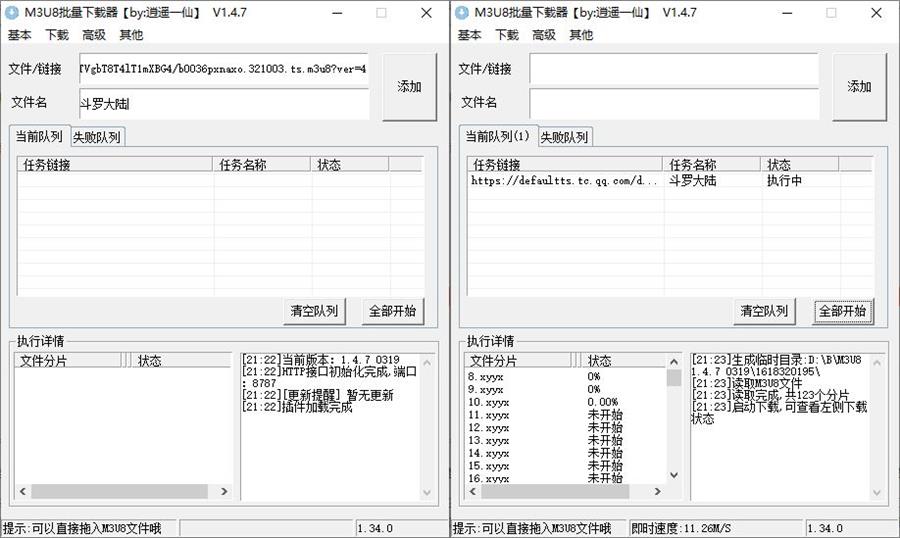Click 清空队列 in left window

tap(314, 311)
